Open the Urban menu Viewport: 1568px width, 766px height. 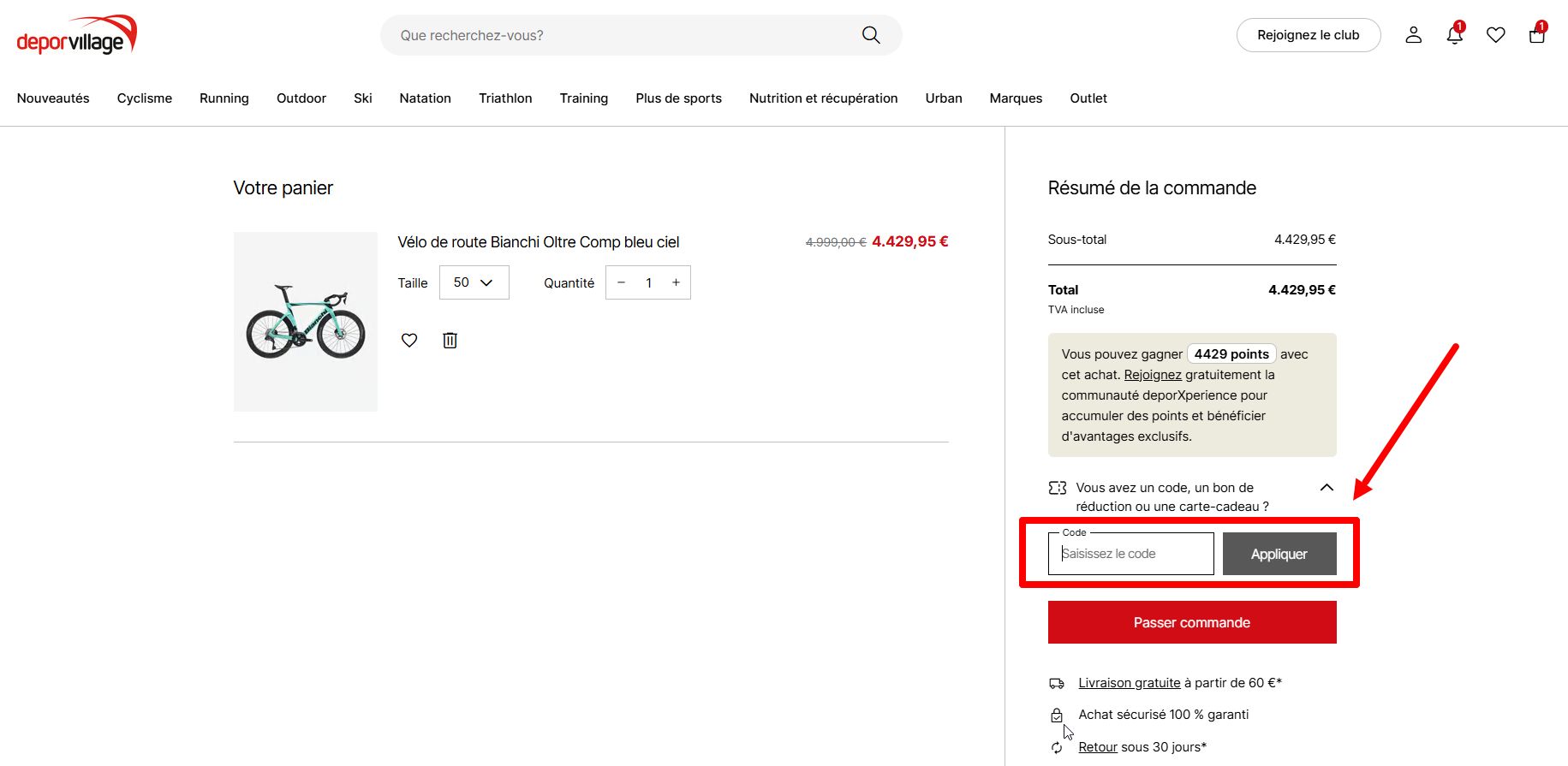pyautogui.click(x=944, y=98)
